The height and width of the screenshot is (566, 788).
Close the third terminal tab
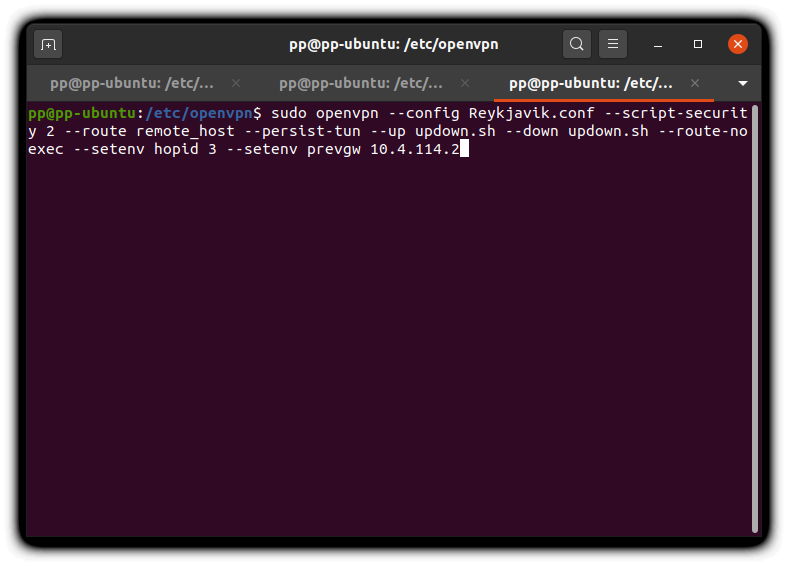695,83
